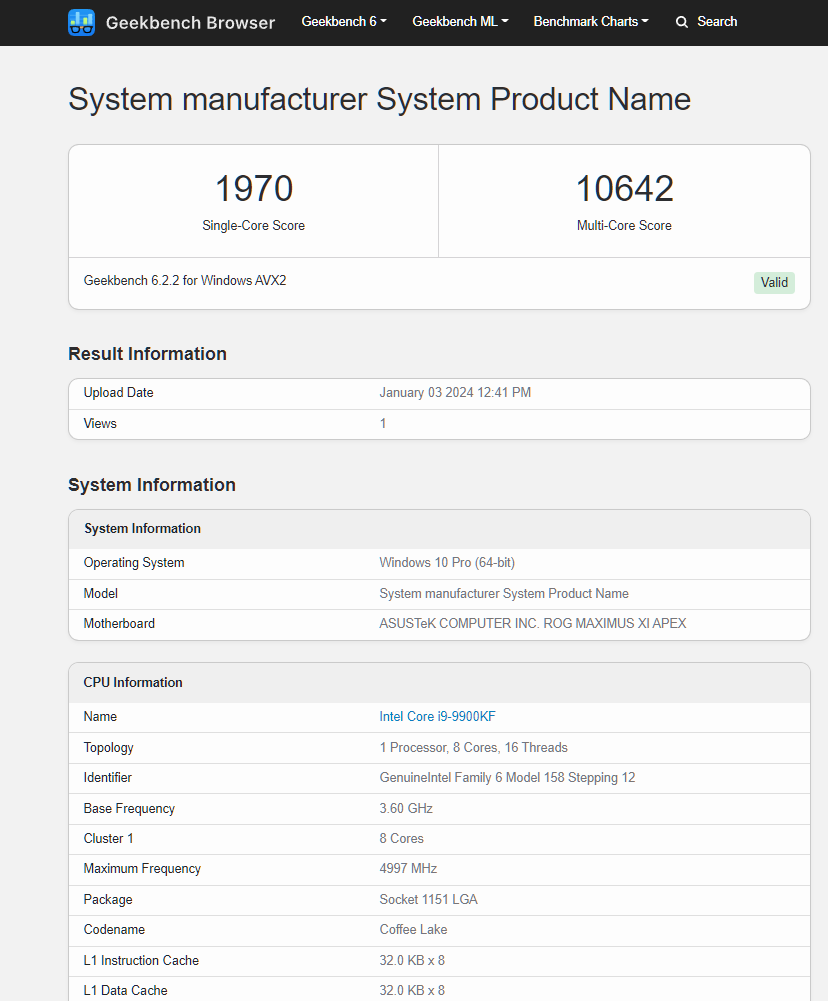Click the Operating System label
The image size is (828, 1001).
click(134, 562)
